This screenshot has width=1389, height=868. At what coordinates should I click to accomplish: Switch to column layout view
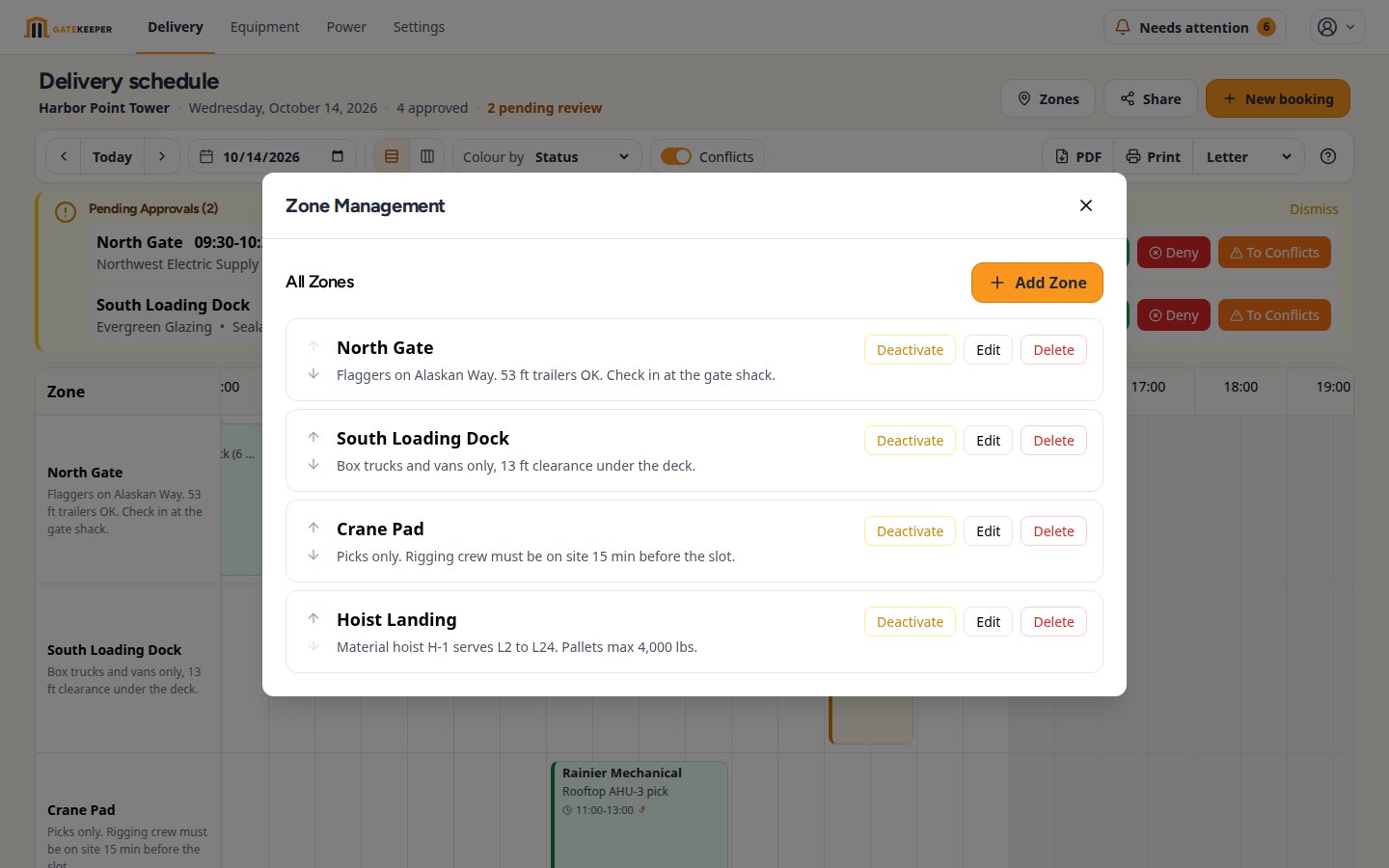427,156
